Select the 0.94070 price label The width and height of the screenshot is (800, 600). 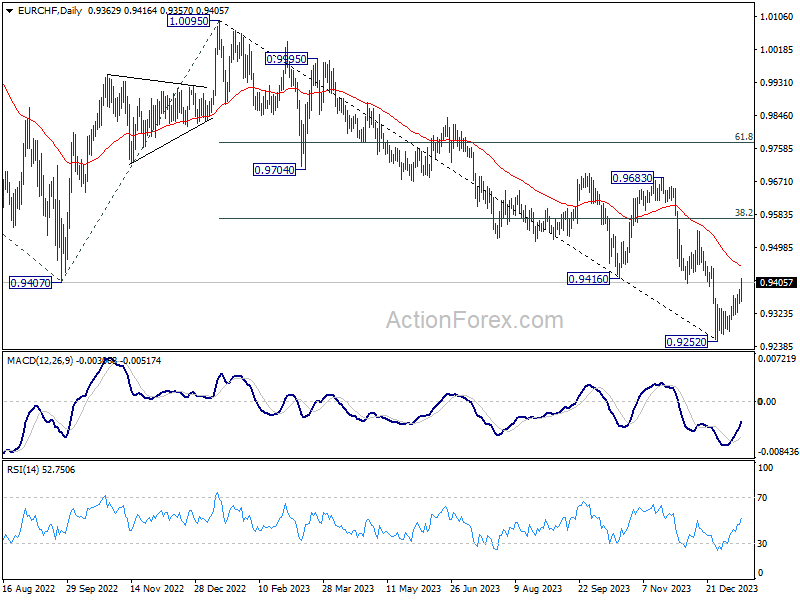[x=31, y=283]
